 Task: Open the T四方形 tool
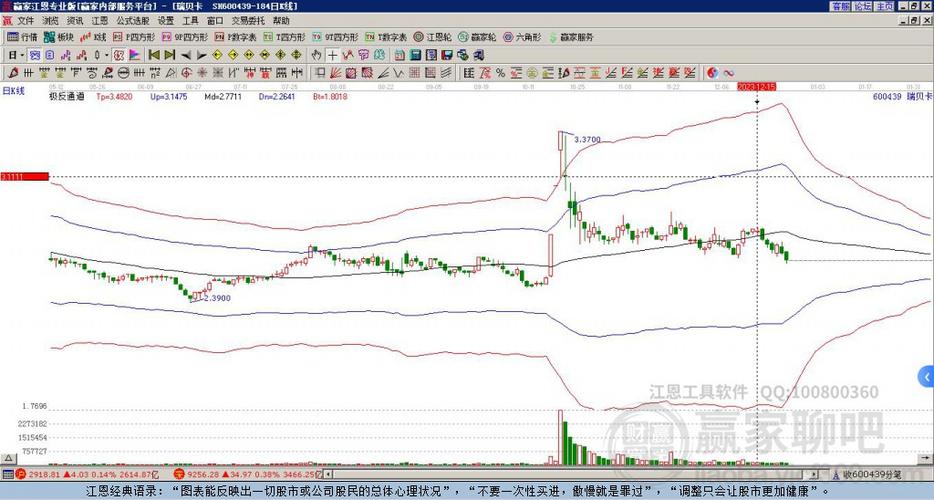click(284, 37)
